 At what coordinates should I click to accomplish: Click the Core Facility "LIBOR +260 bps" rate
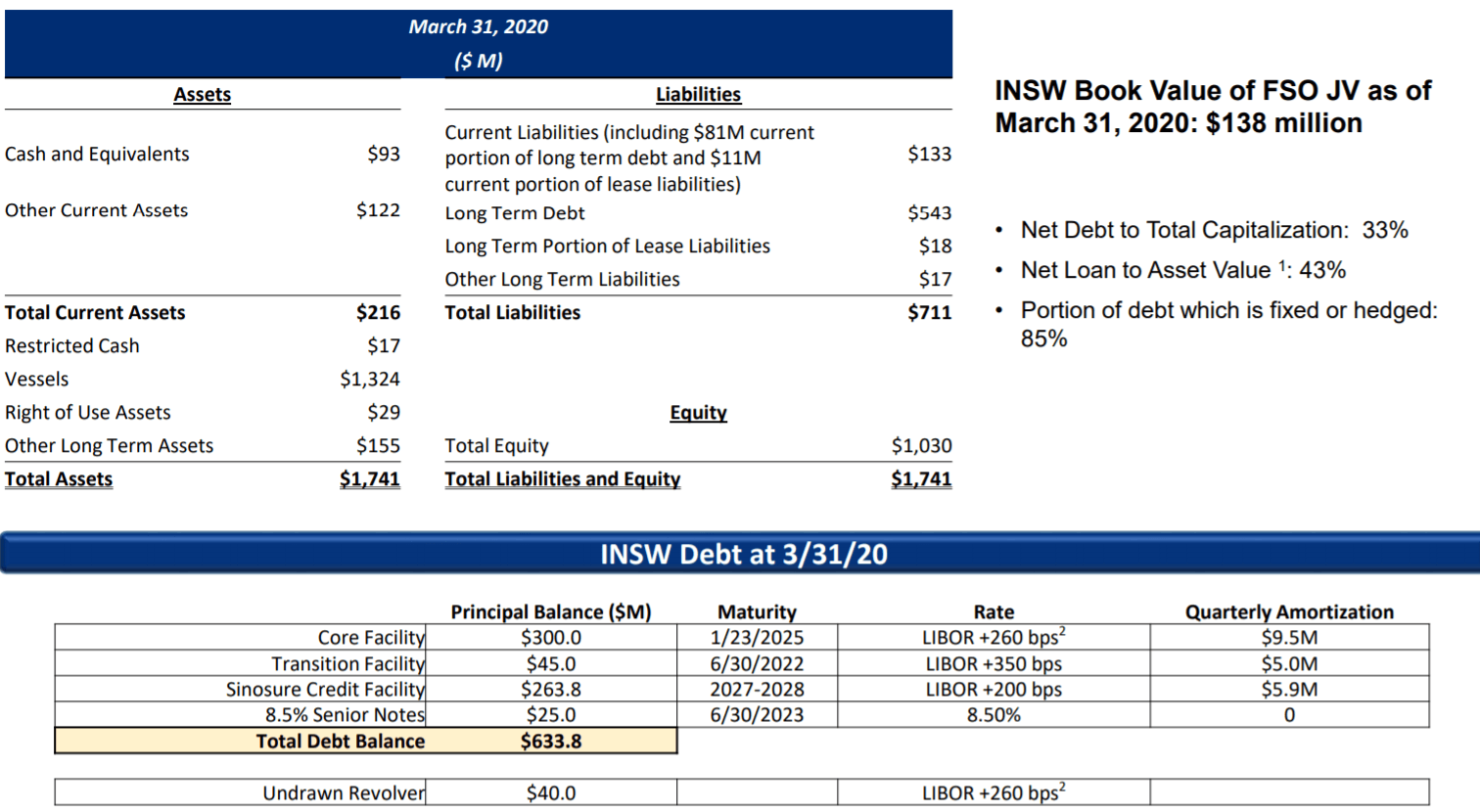pyautogui.click(x=994, y=637)
